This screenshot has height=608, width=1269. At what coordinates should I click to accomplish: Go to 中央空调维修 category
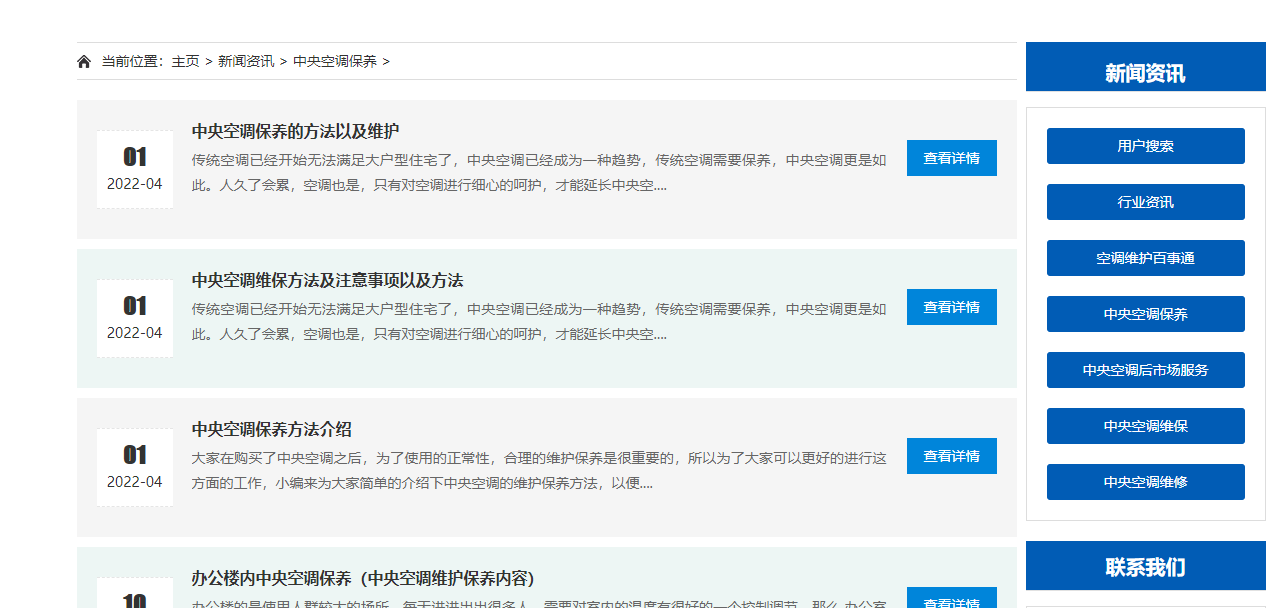[x=1145, y=482]
